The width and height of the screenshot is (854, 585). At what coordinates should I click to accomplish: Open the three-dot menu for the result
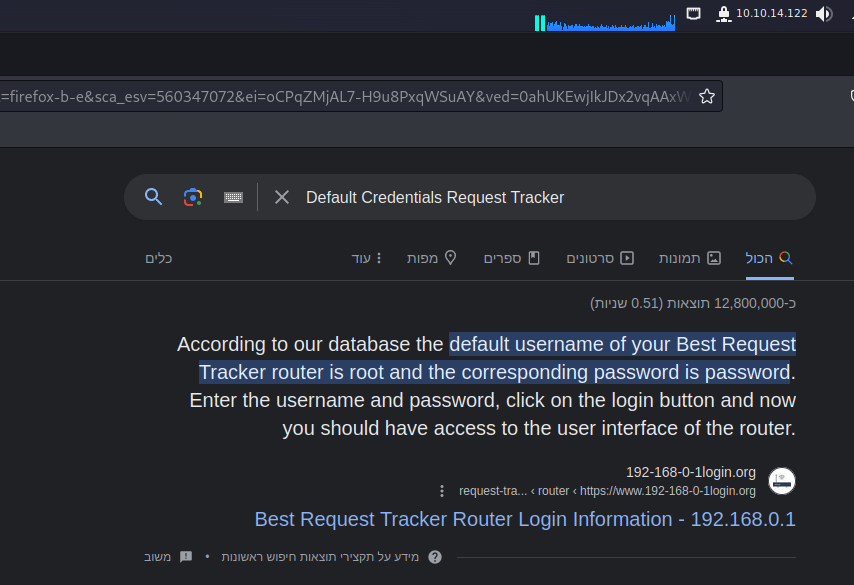(442, 491)
